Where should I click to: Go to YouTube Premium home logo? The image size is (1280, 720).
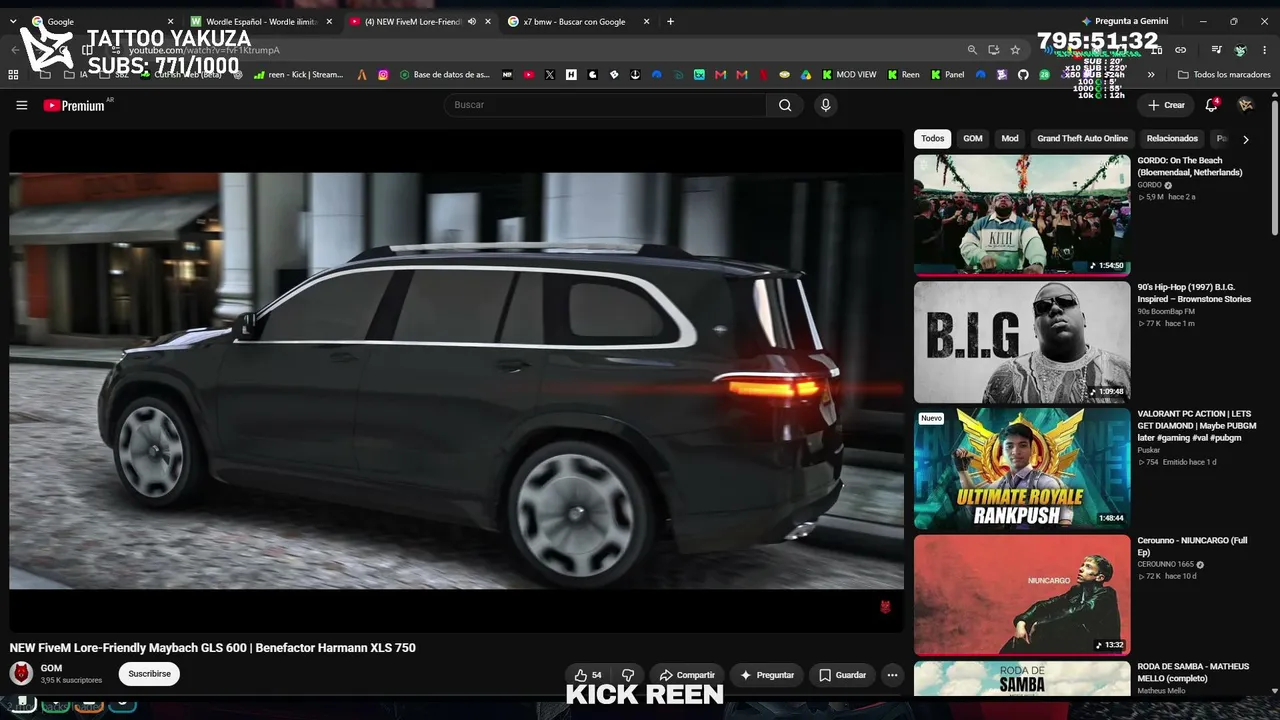tap(74, 105)
